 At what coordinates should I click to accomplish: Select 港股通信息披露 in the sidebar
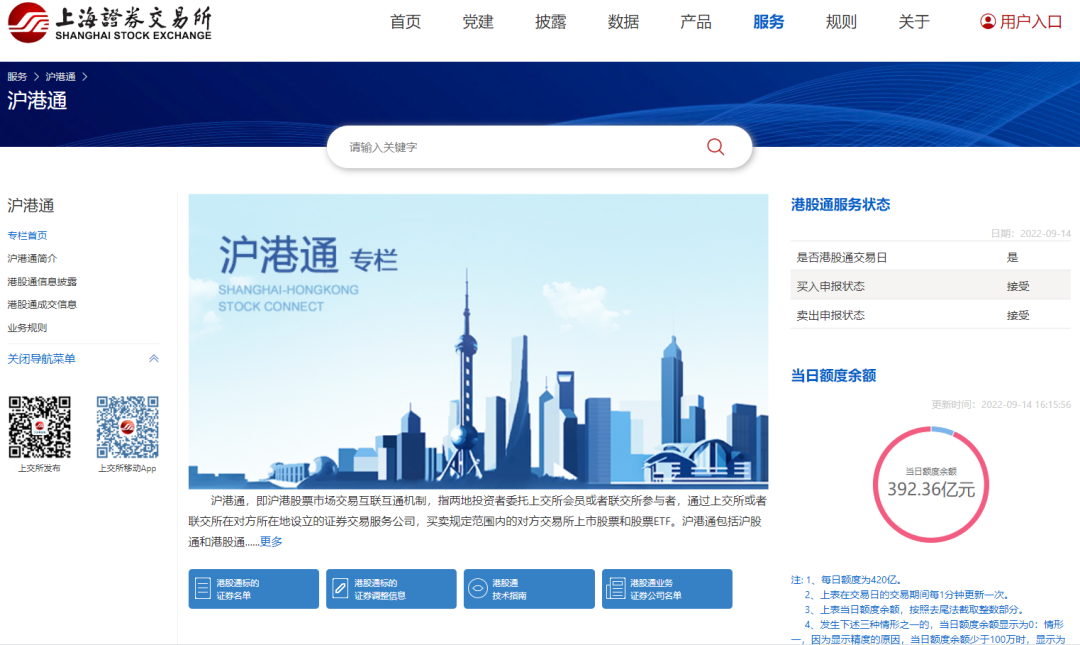click(42, 281)
